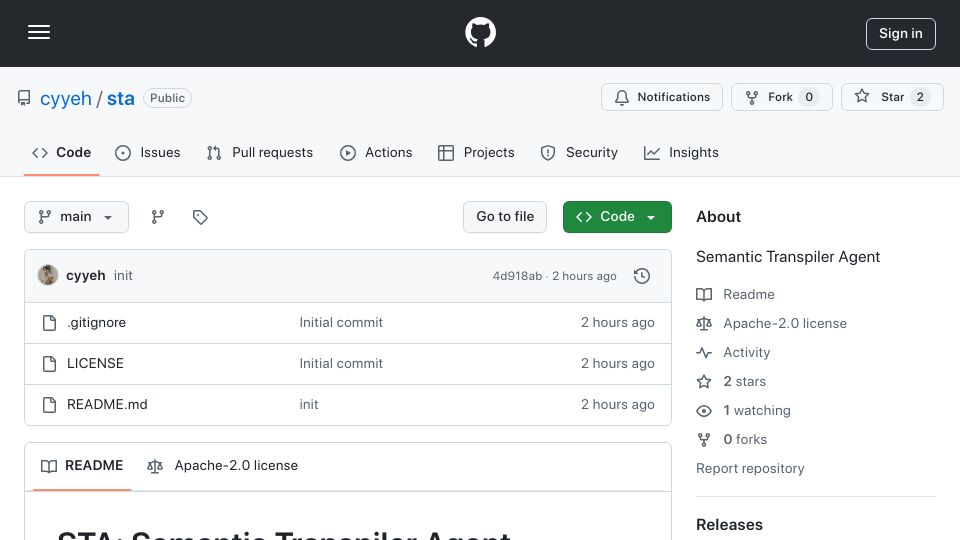The width and height of the screenshot is (960, 540).
Task: Select the README tab in file viewer
Action: click(82, 466)
